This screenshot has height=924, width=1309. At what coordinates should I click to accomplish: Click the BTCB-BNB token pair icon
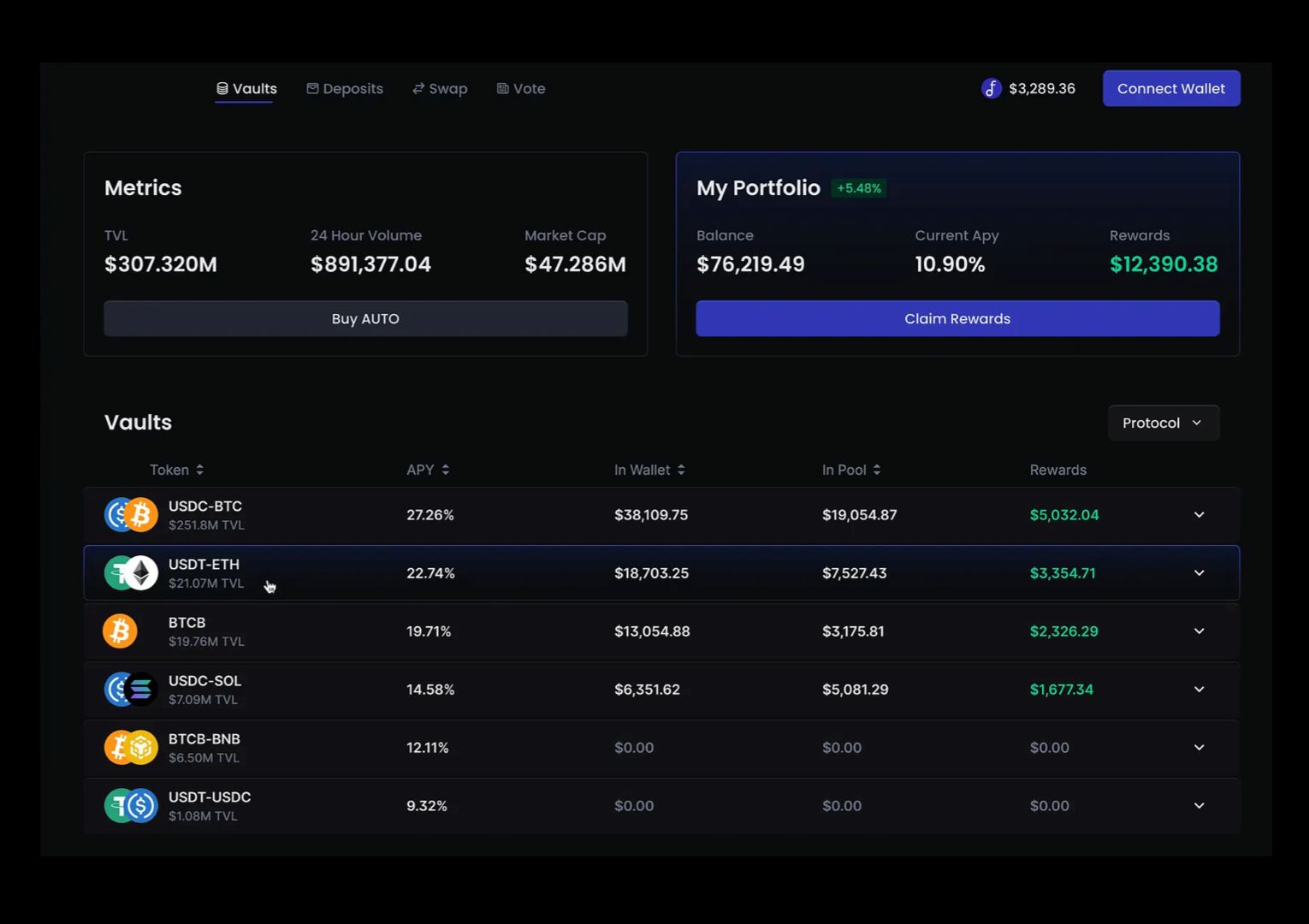pos(130,747)
